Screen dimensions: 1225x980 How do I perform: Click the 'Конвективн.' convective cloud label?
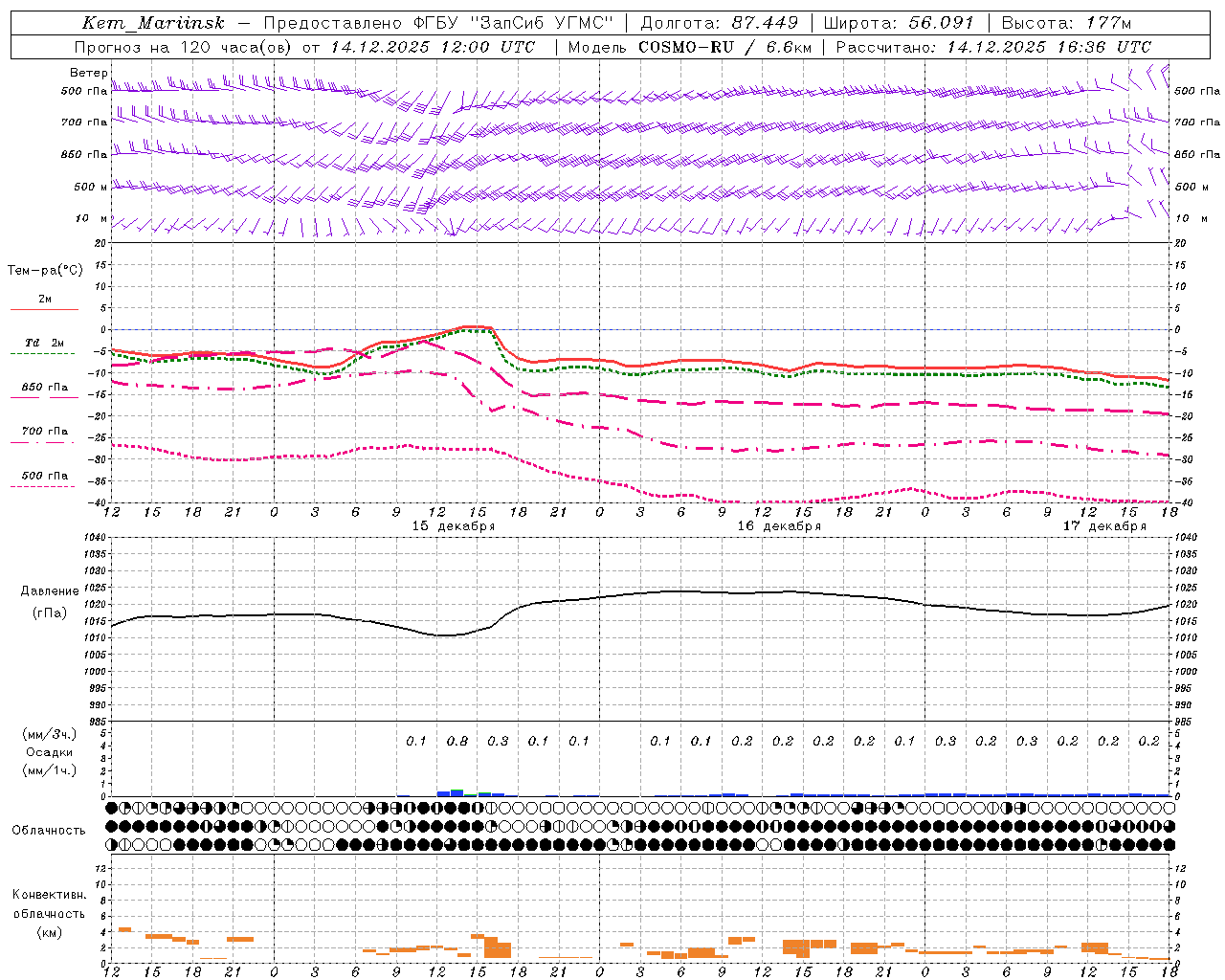49,895
